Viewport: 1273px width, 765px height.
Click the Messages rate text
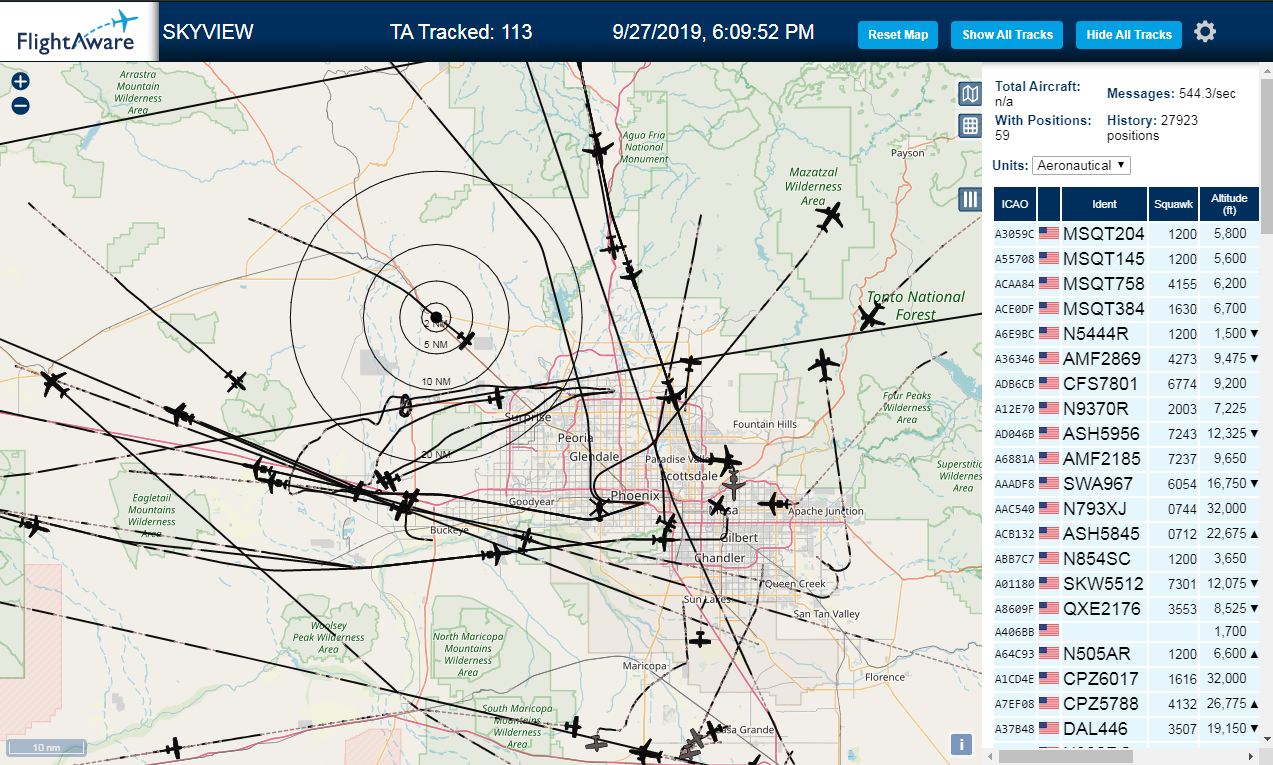click(x=1171, y=93)
